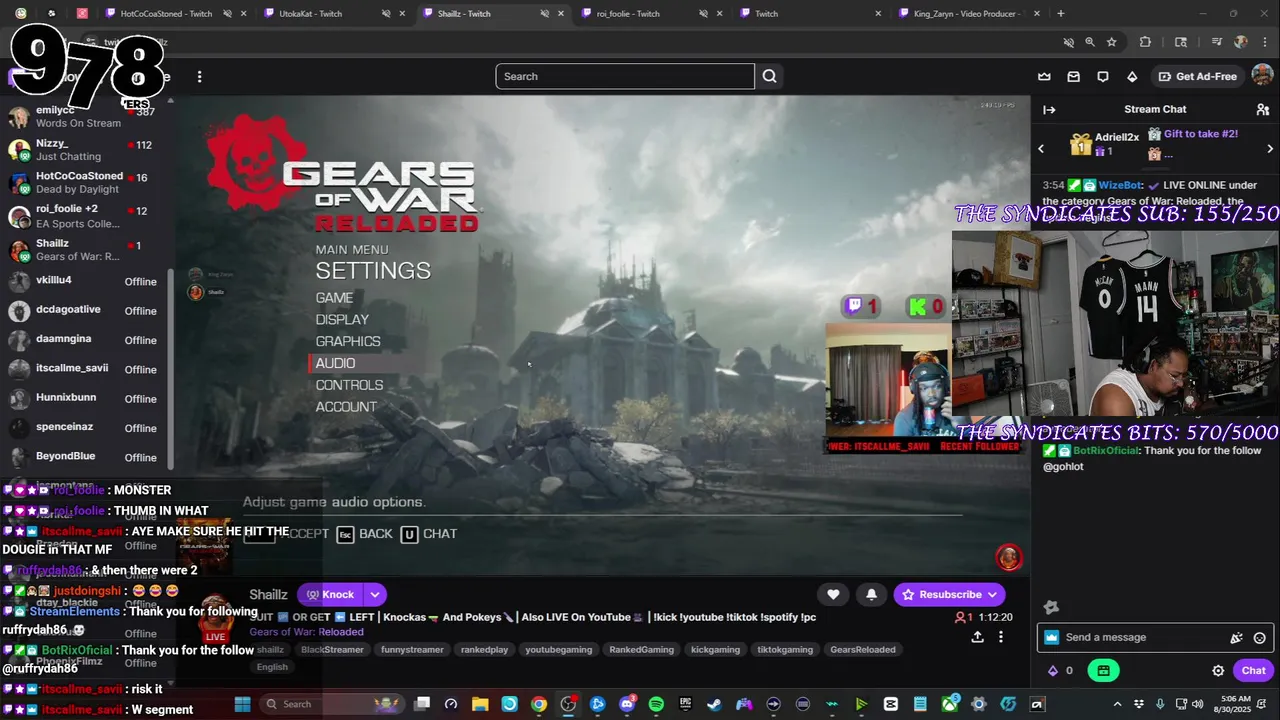The width and height of the screenshot is (1280, 720).
Task: Open emilyce channel in sidebar
Action: coord(85,117)
